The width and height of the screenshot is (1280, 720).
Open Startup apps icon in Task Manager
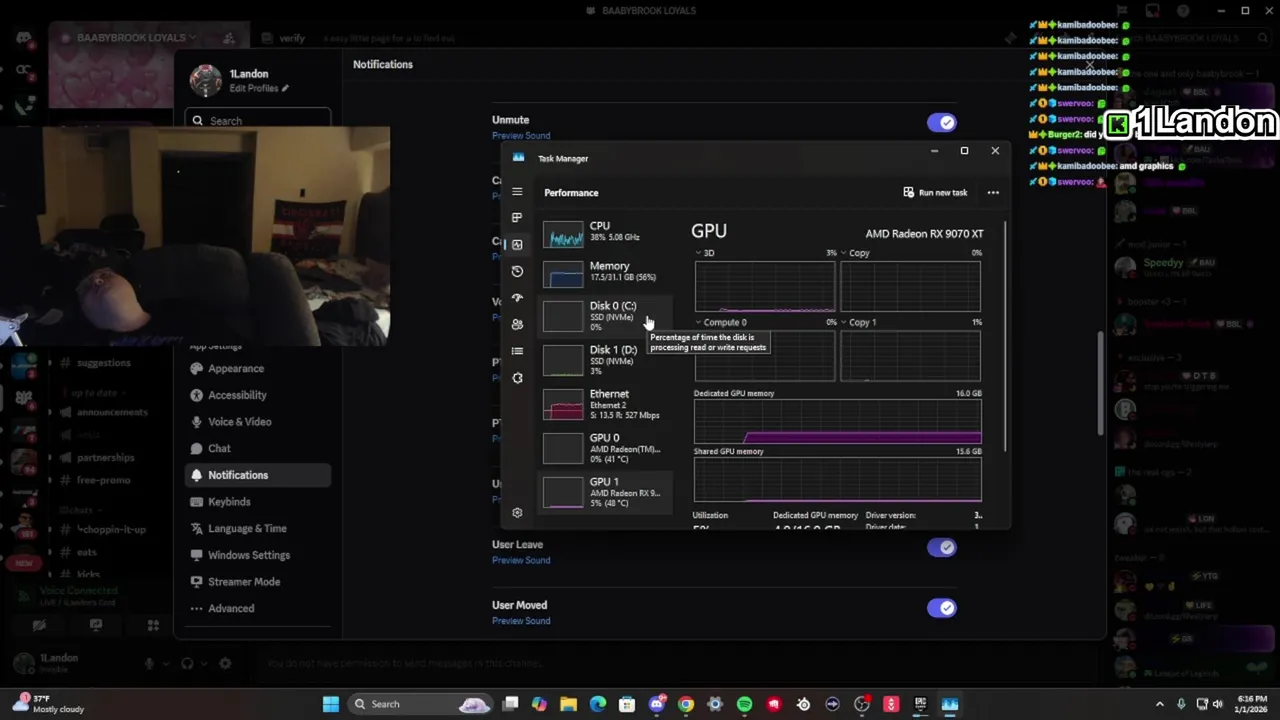click(517, 298)
